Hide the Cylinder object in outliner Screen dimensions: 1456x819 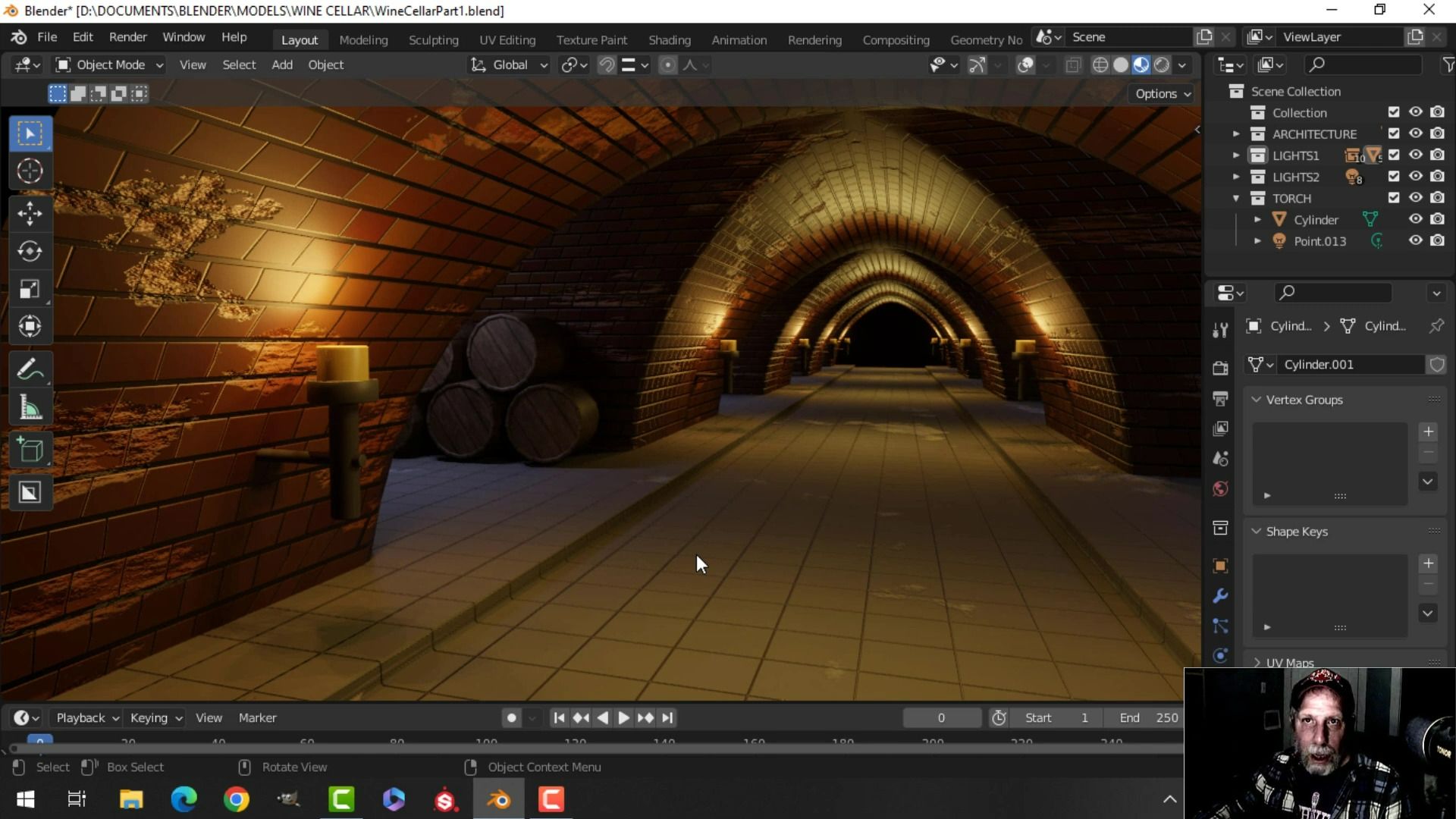tap(1415, 219)
